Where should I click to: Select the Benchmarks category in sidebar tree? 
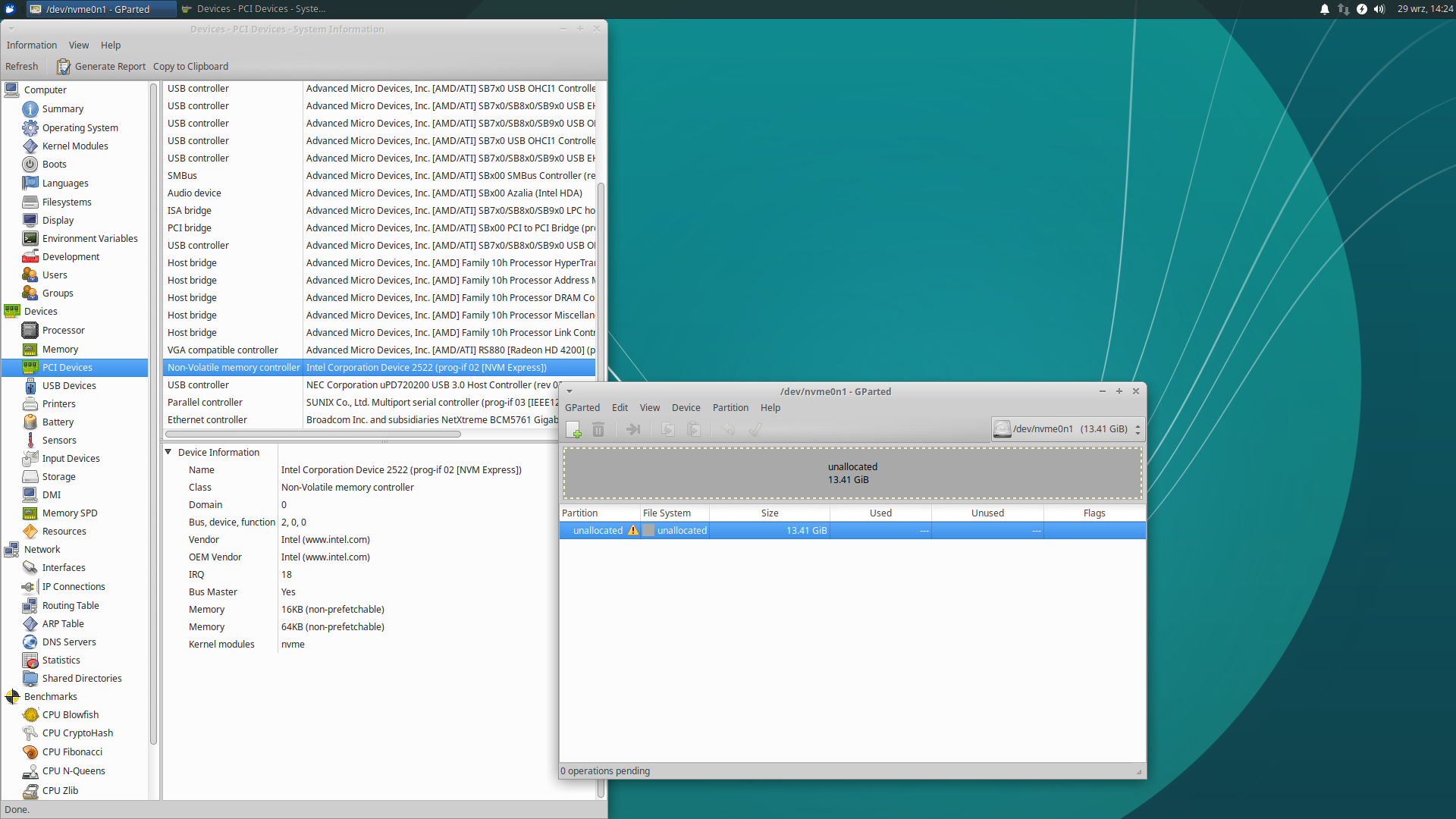click(50, 697)
